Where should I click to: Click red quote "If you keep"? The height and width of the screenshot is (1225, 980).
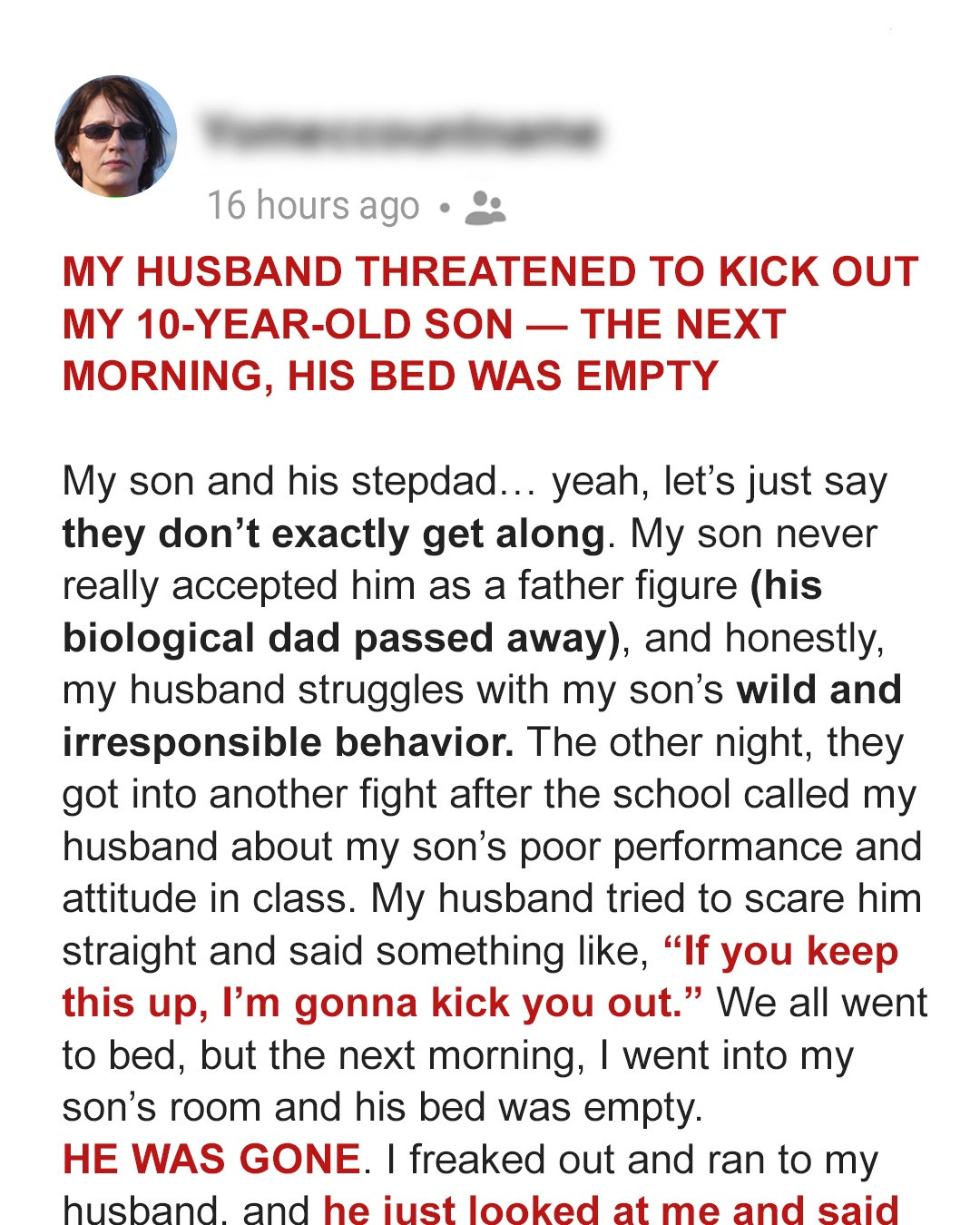[781, 952]
